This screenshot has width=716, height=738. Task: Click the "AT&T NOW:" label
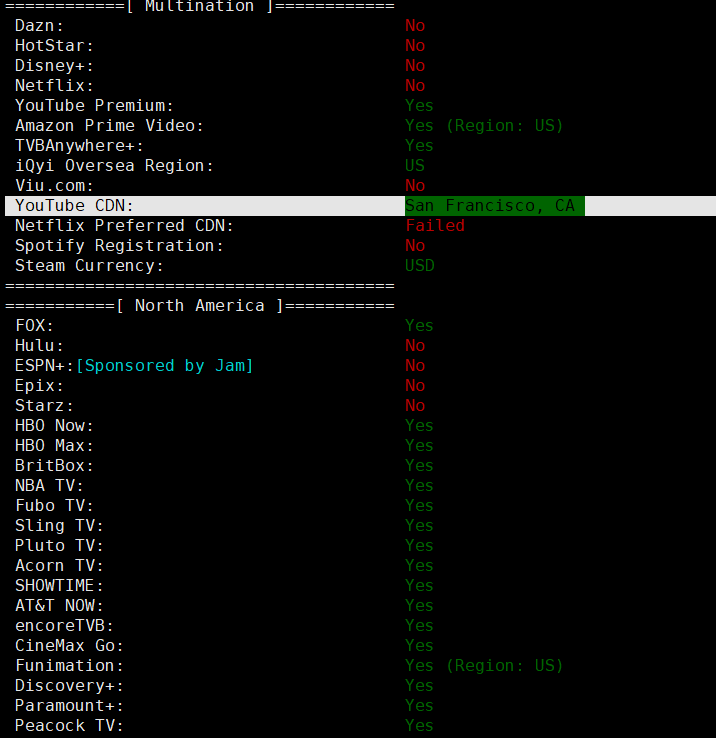pos(59,606)
